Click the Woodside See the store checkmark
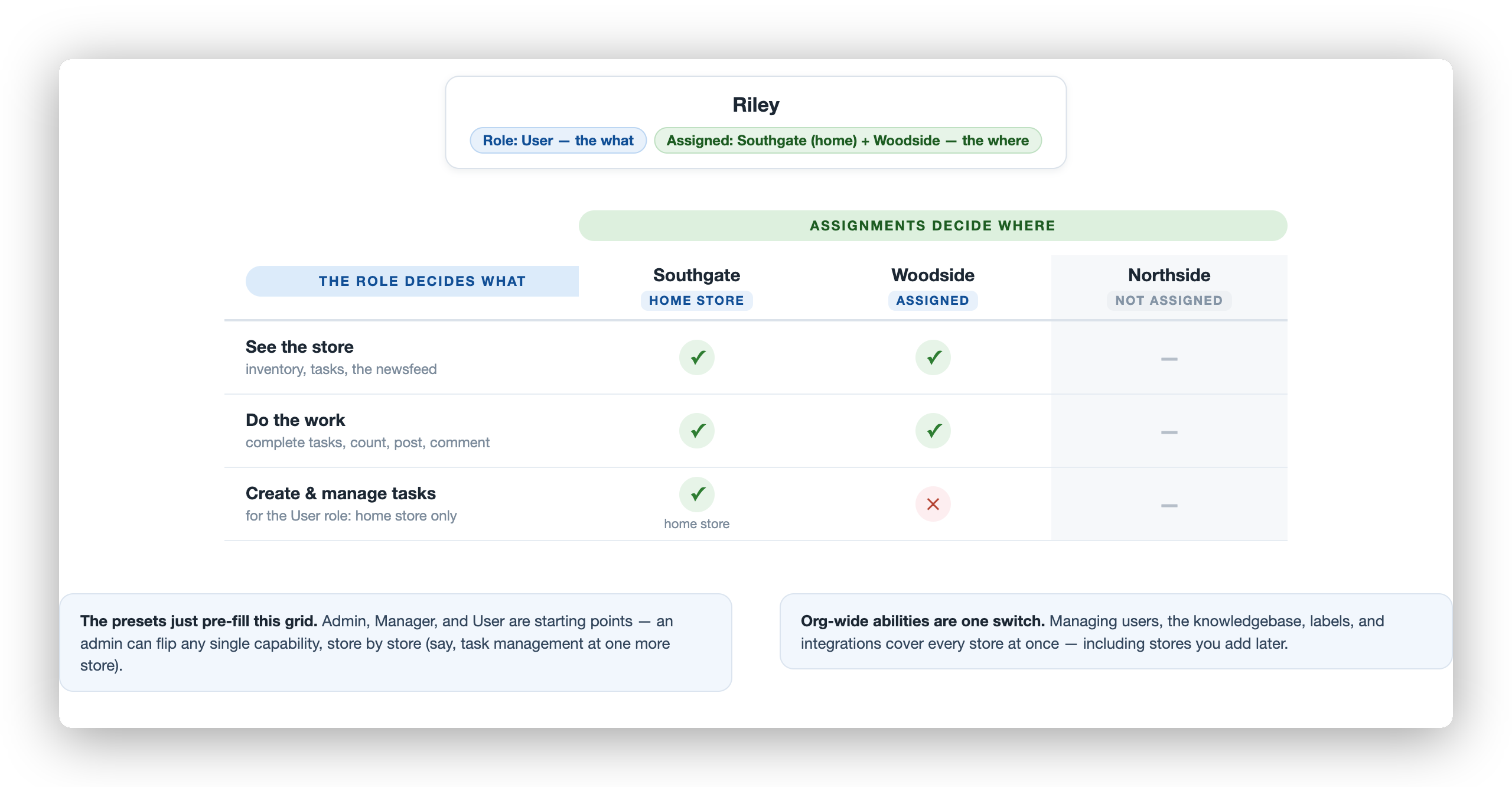 [933, 357]
